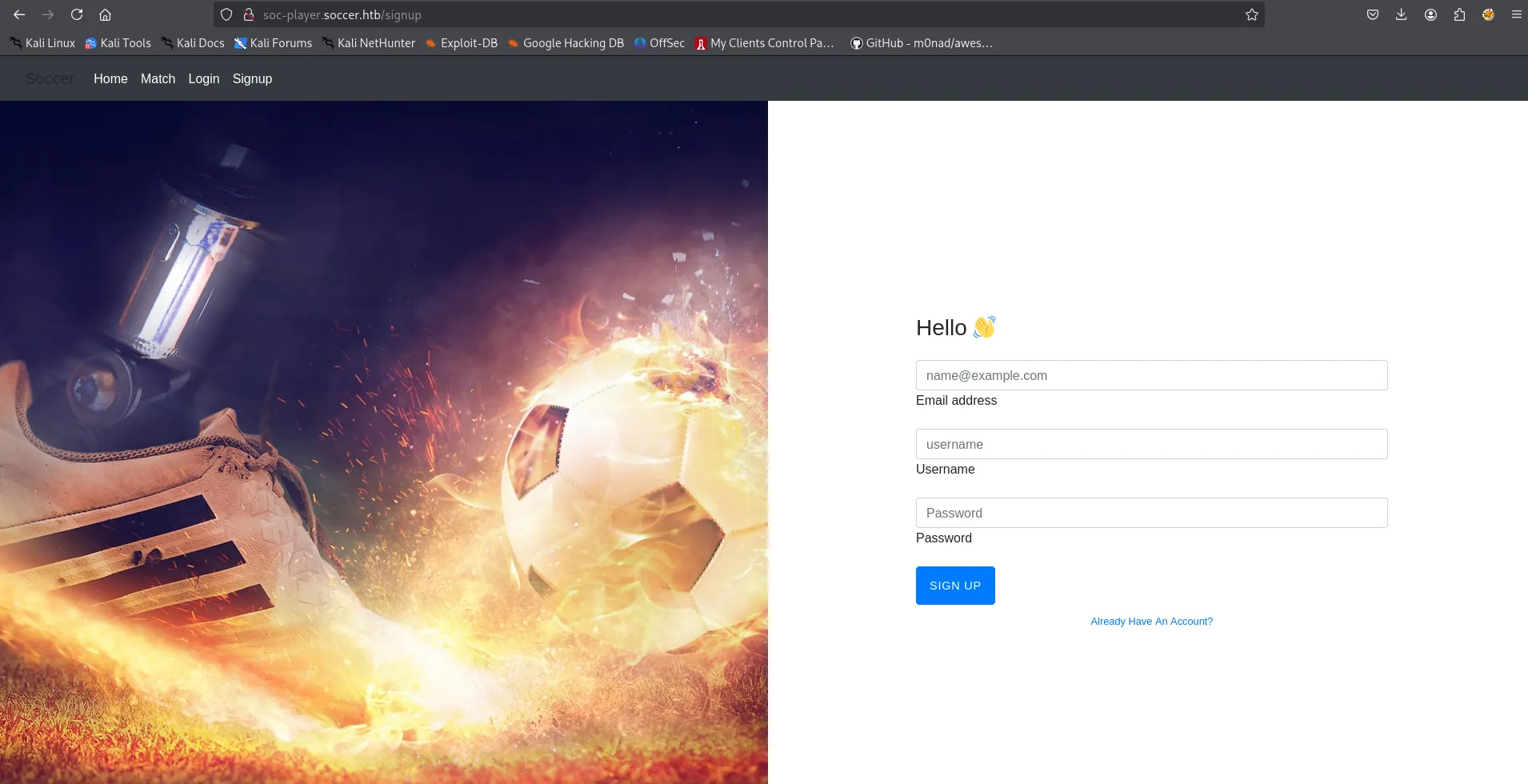Screen dimensions: 1528x784
Task: Click the orange extension icon in toolbar
Action: coord(1488,14)
